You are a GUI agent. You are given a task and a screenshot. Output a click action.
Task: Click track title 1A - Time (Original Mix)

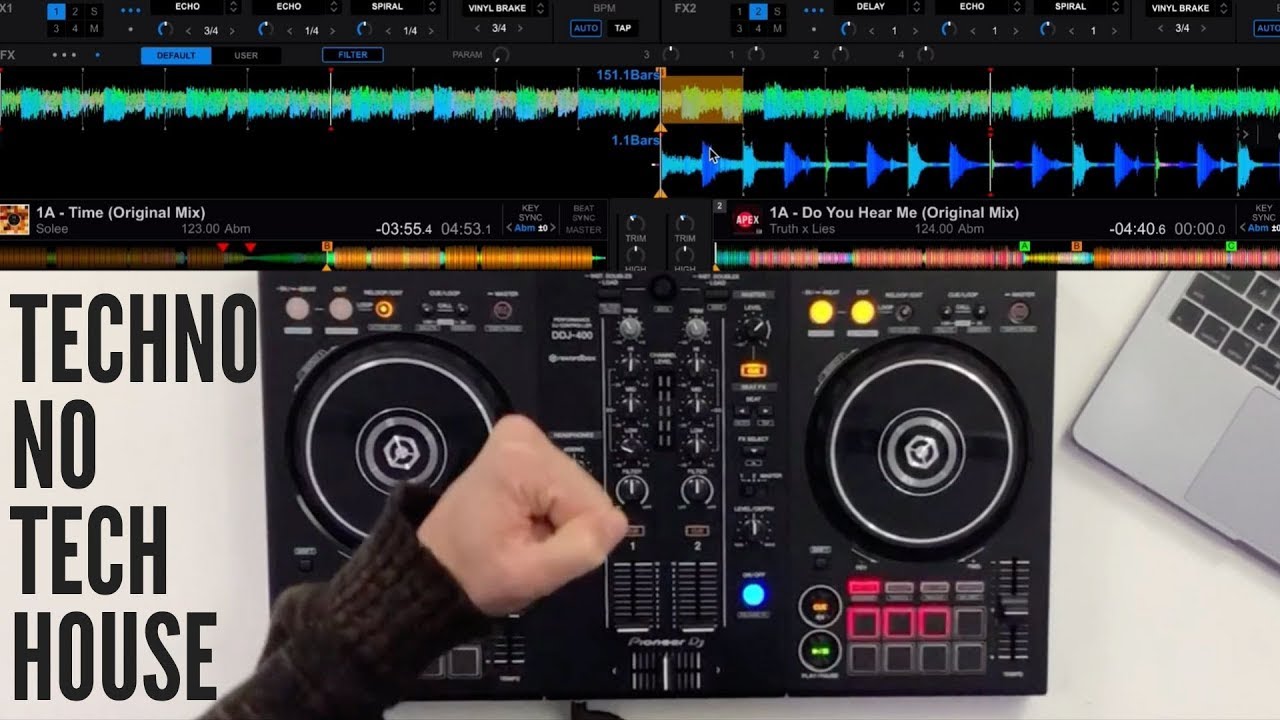pos(120,212)
